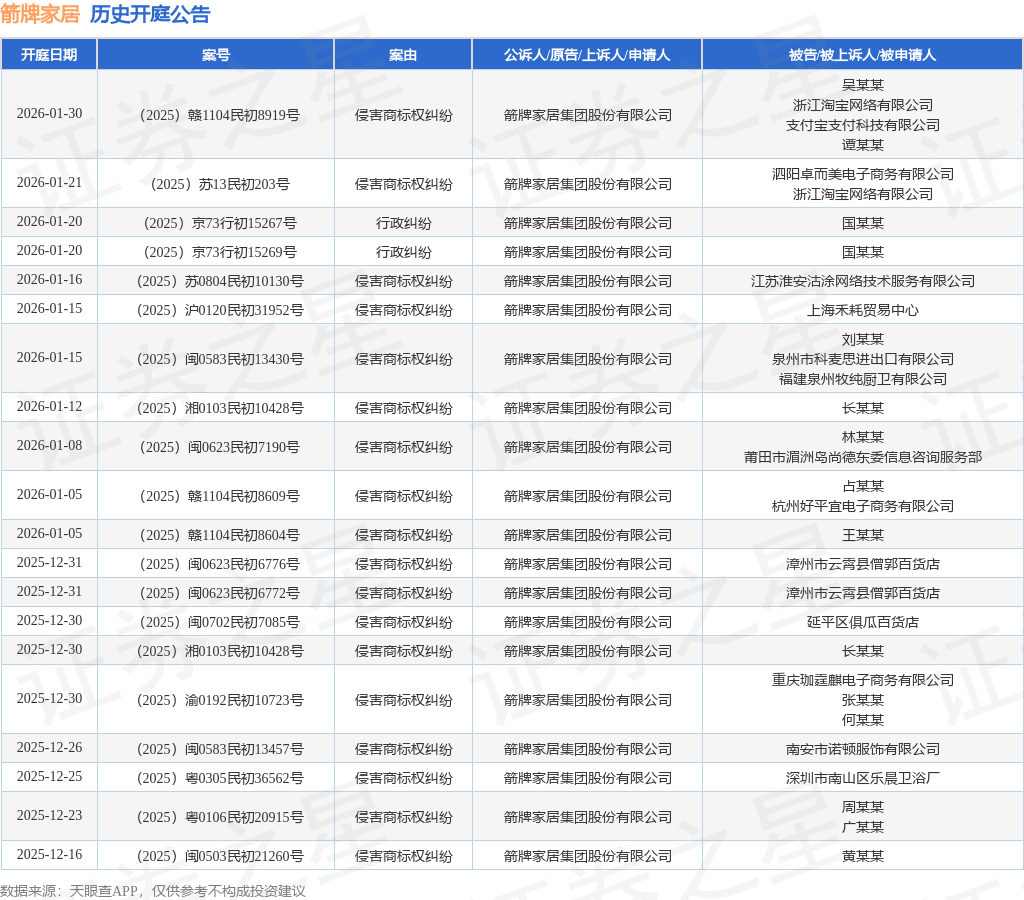Click defendant 莆田市湄洲岛尚德东委信息咨询服务部

tap(863, 457)
